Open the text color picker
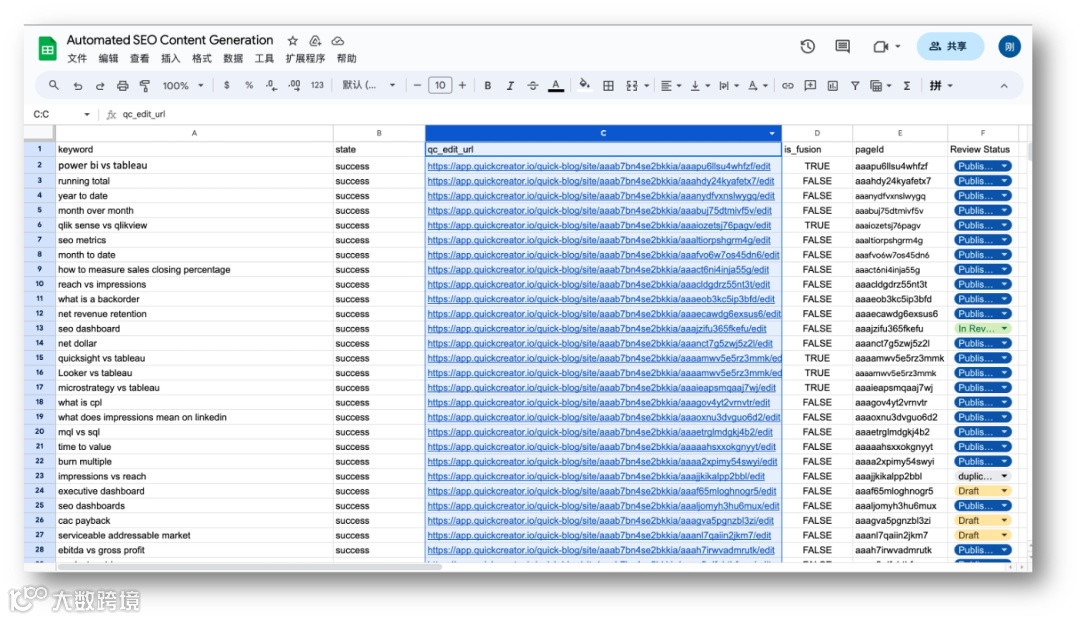This screenshot has height=620, width=1080. tap(556, 85)
